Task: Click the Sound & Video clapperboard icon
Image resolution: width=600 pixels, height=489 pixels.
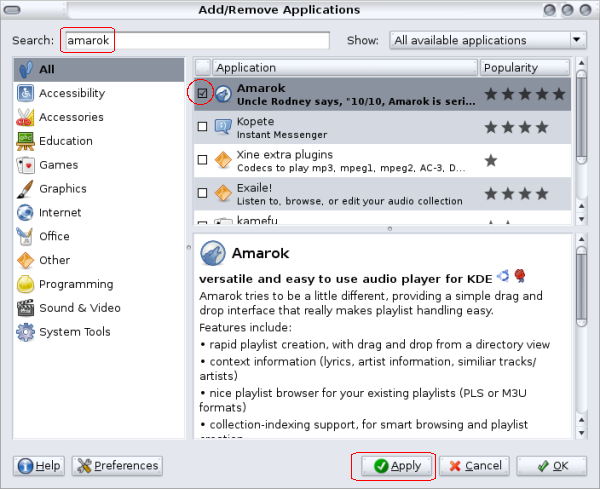Action: [x=25, y=308]
